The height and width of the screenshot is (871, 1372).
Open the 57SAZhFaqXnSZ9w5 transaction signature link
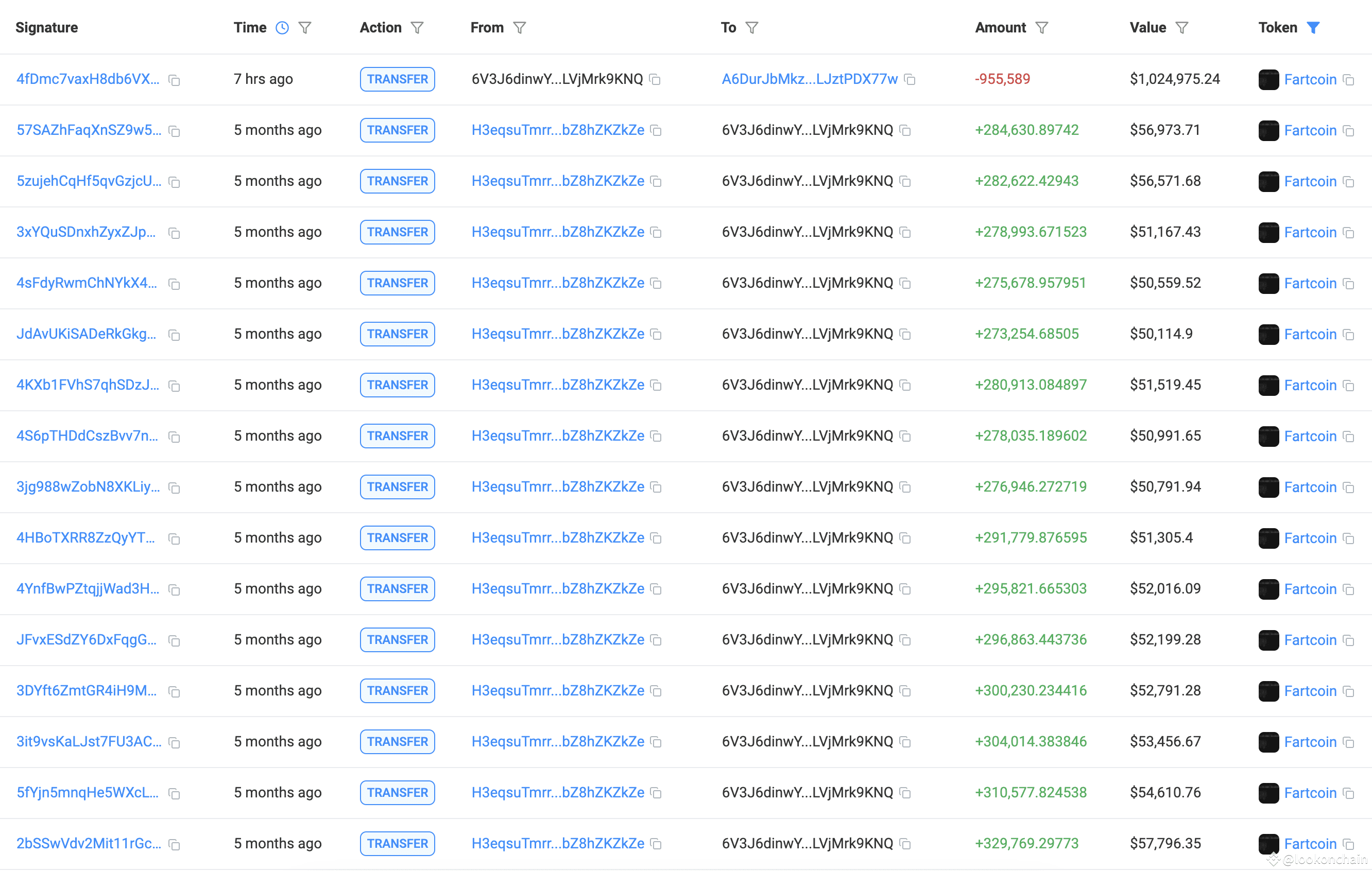point(88,130)
